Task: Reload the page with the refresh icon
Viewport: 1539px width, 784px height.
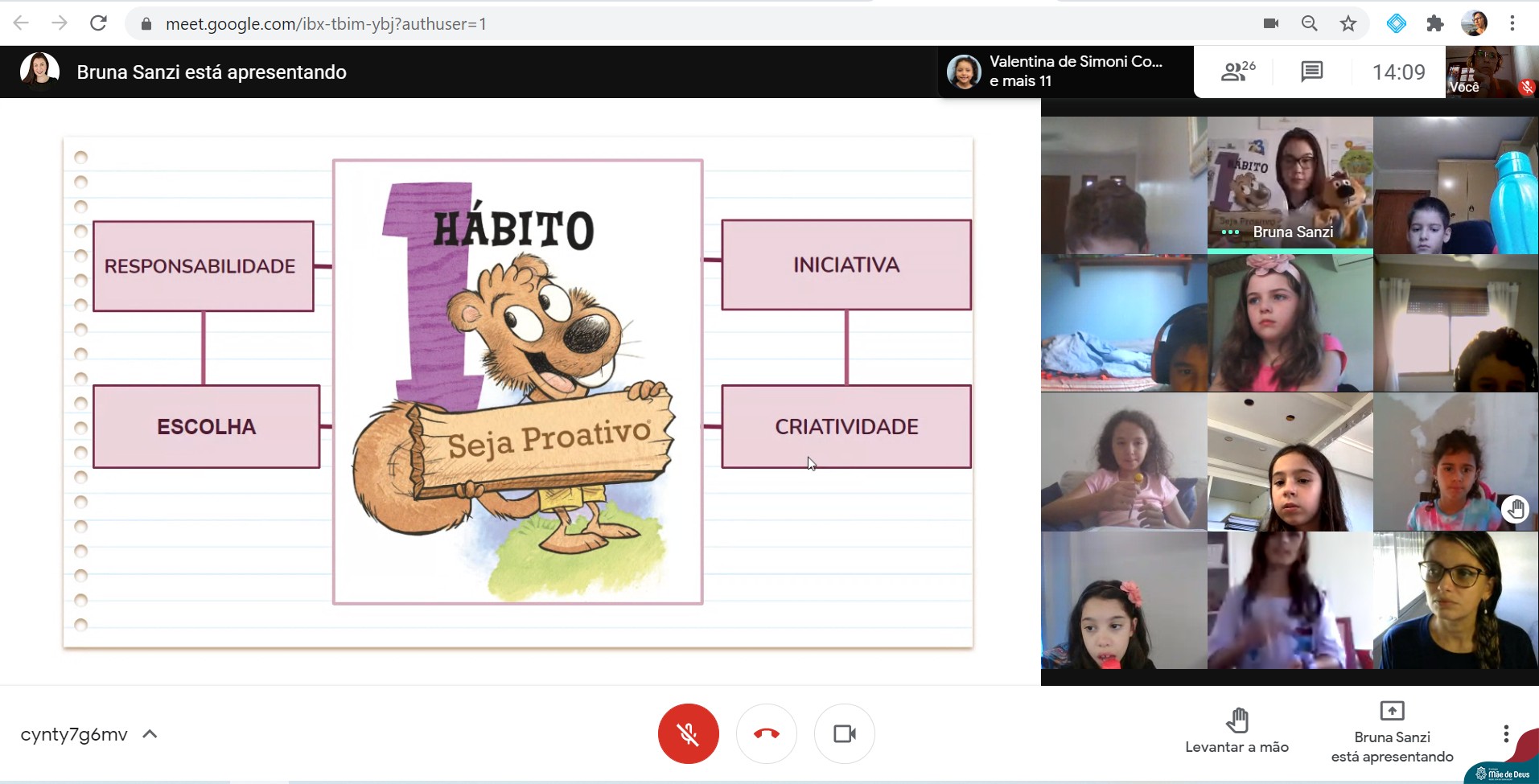Action: click(98, 23)
